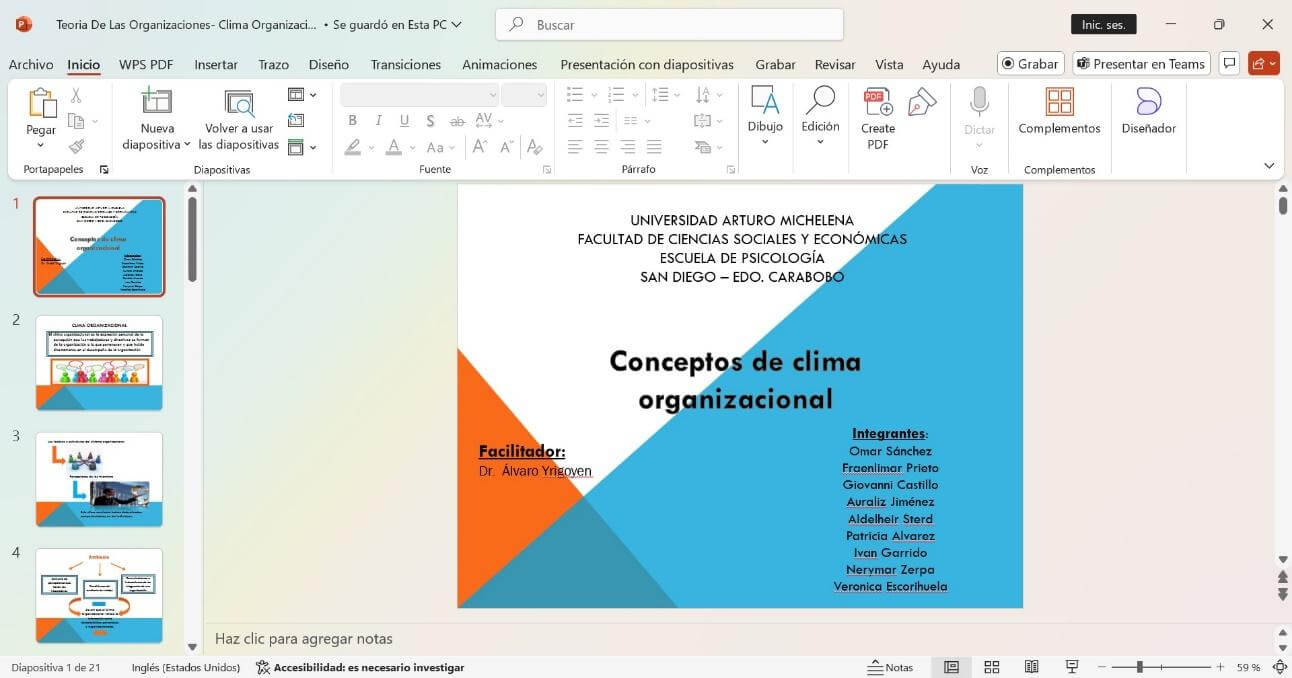
Task: Open the slide layout dropdown
Action: (x=302, y=95)
